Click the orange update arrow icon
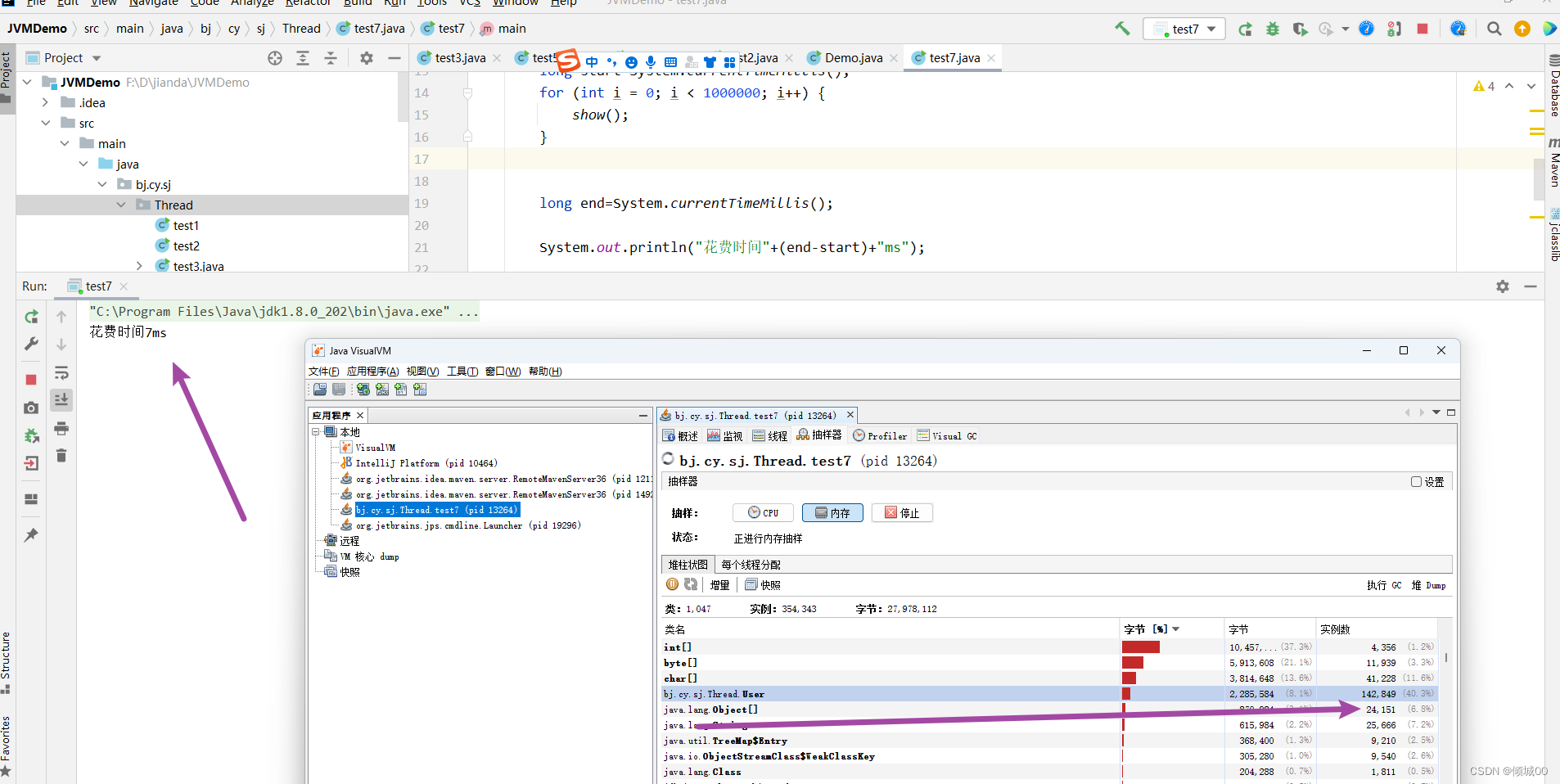This screenshot has height=784, width=1560. click(1522, 29)
